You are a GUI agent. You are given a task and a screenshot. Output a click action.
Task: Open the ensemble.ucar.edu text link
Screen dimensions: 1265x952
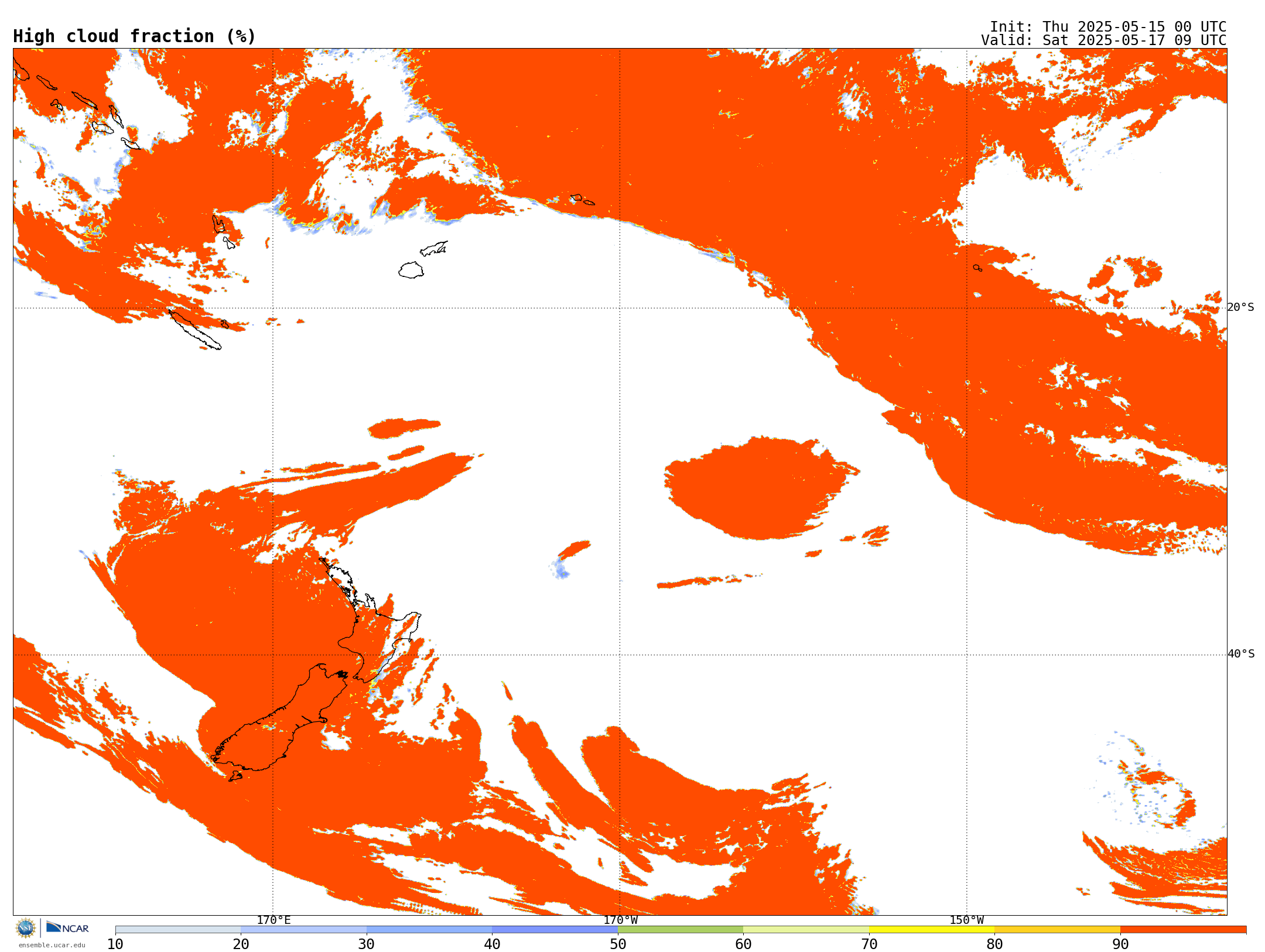[x=52, y=945]
